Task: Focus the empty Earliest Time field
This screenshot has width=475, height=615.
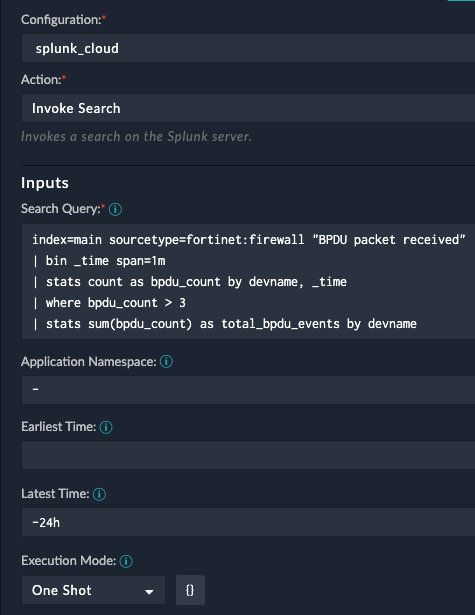Action: click(248, 455)
